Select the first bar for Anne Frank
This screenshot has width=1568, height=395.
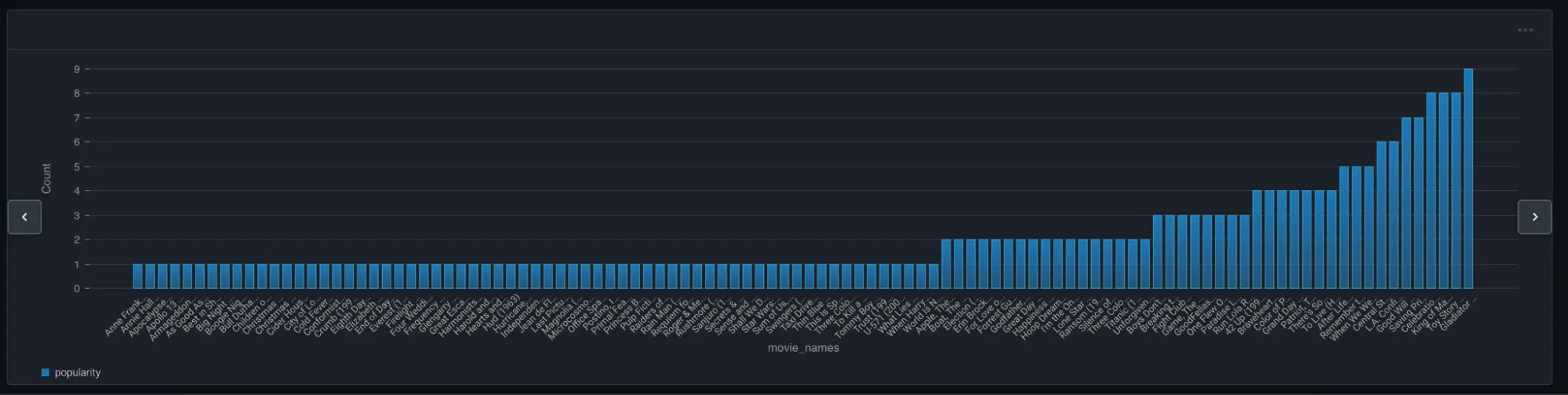137,276
